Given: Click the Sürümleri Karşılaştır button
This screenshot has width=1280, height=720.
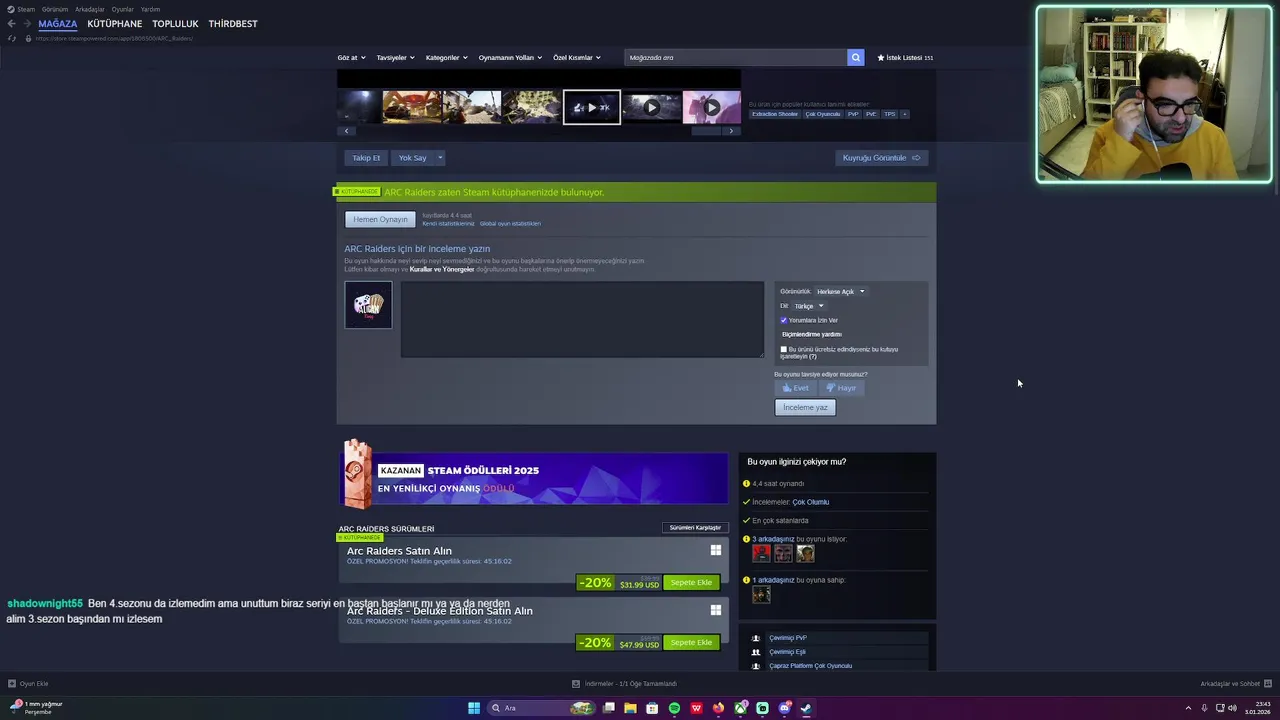Looking at the screenshot, I should pyautogui.click(x=695, y=527).
